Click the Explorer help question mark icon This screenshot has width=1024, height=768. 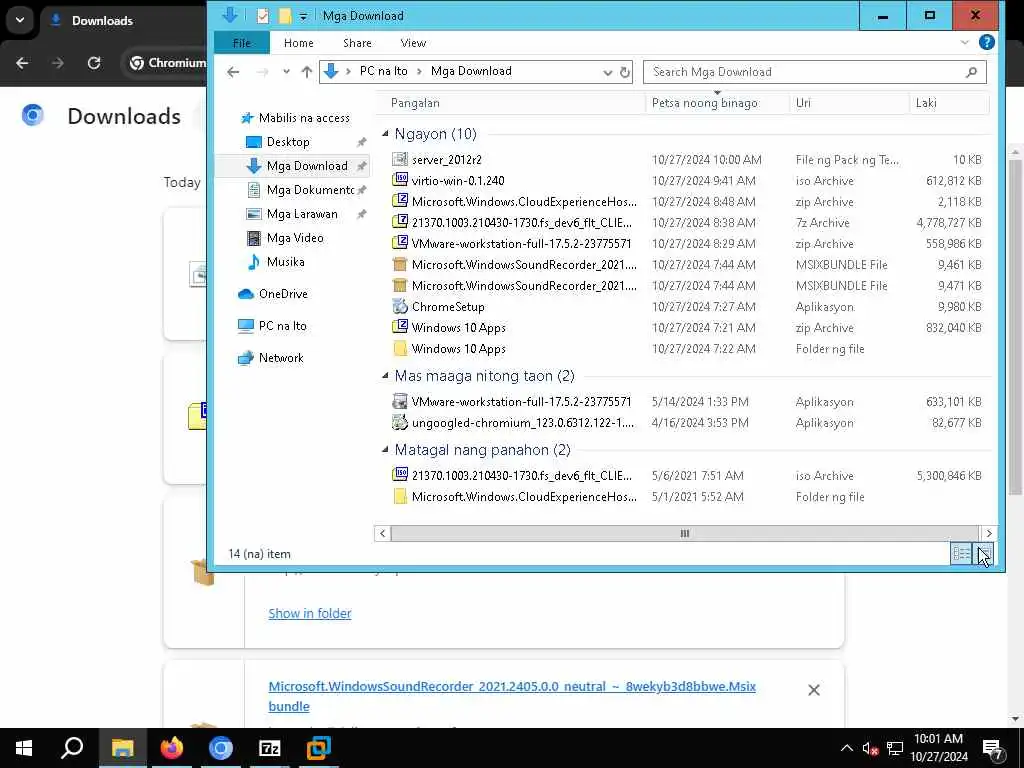(986, 42)
